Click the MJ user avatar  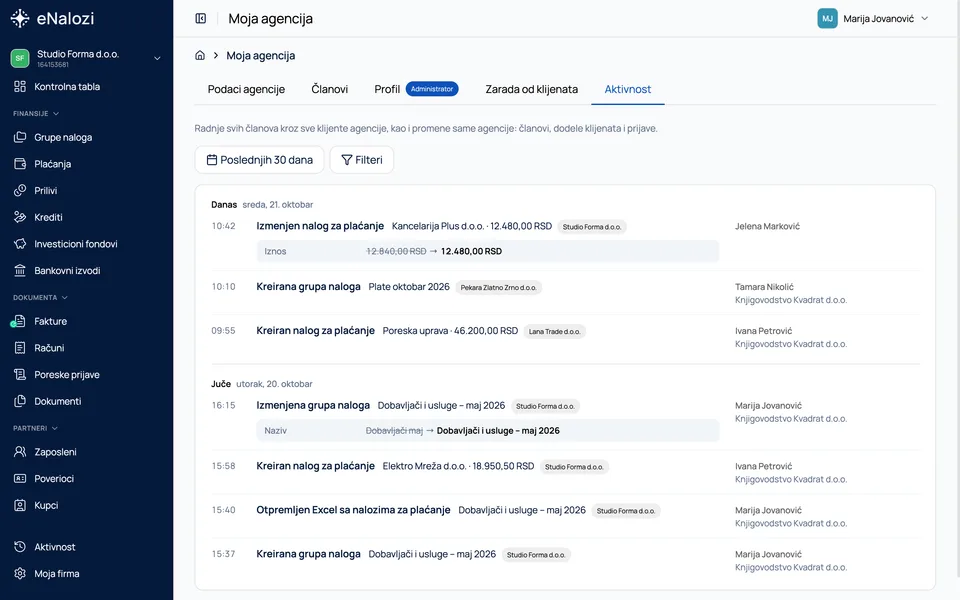pyautogui.click(x=827, y=18)
